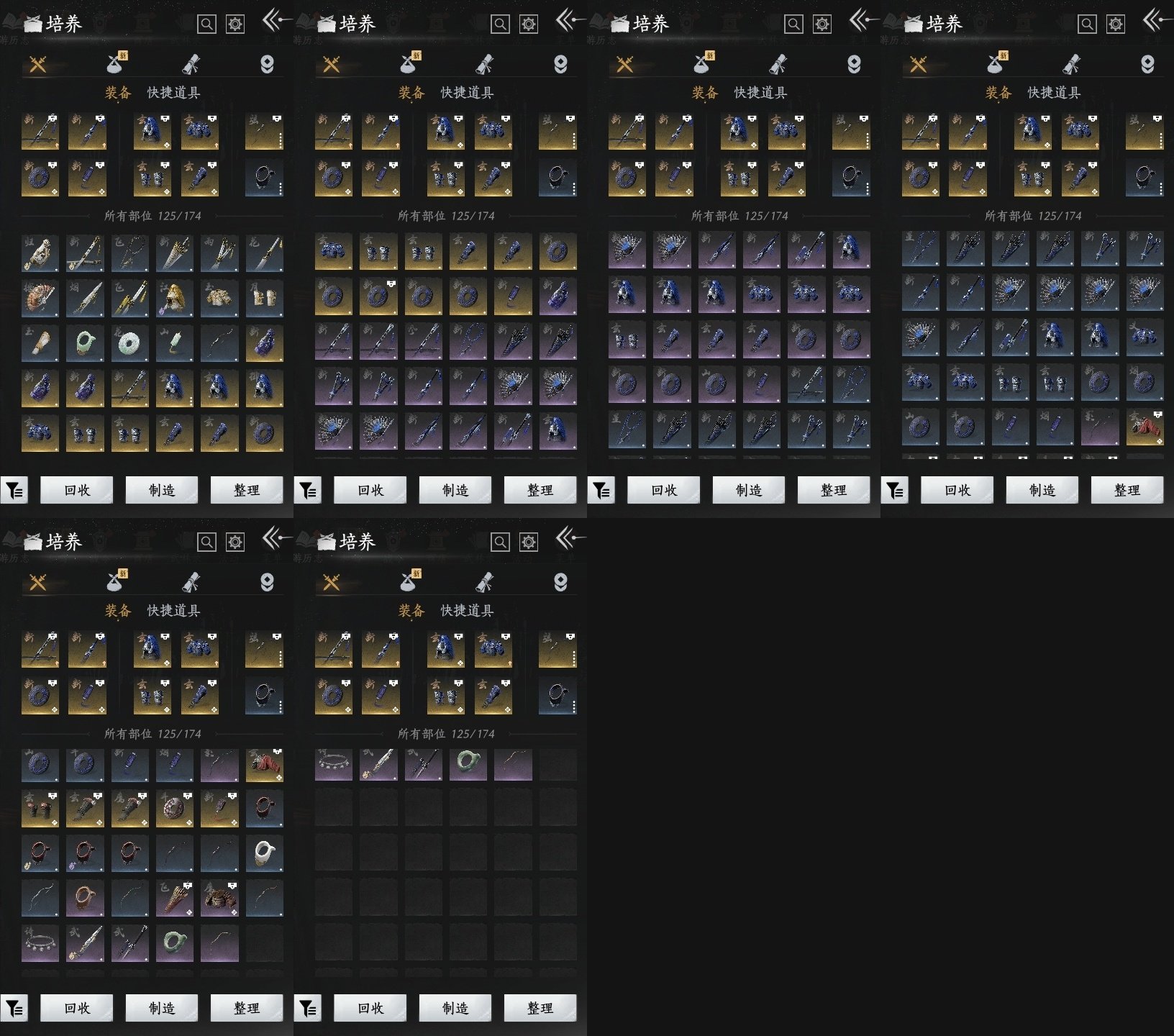Select equipped black ring slot, top-left panel
The width and height of the screenshot is (1174, 1036).
pos(264,178)
